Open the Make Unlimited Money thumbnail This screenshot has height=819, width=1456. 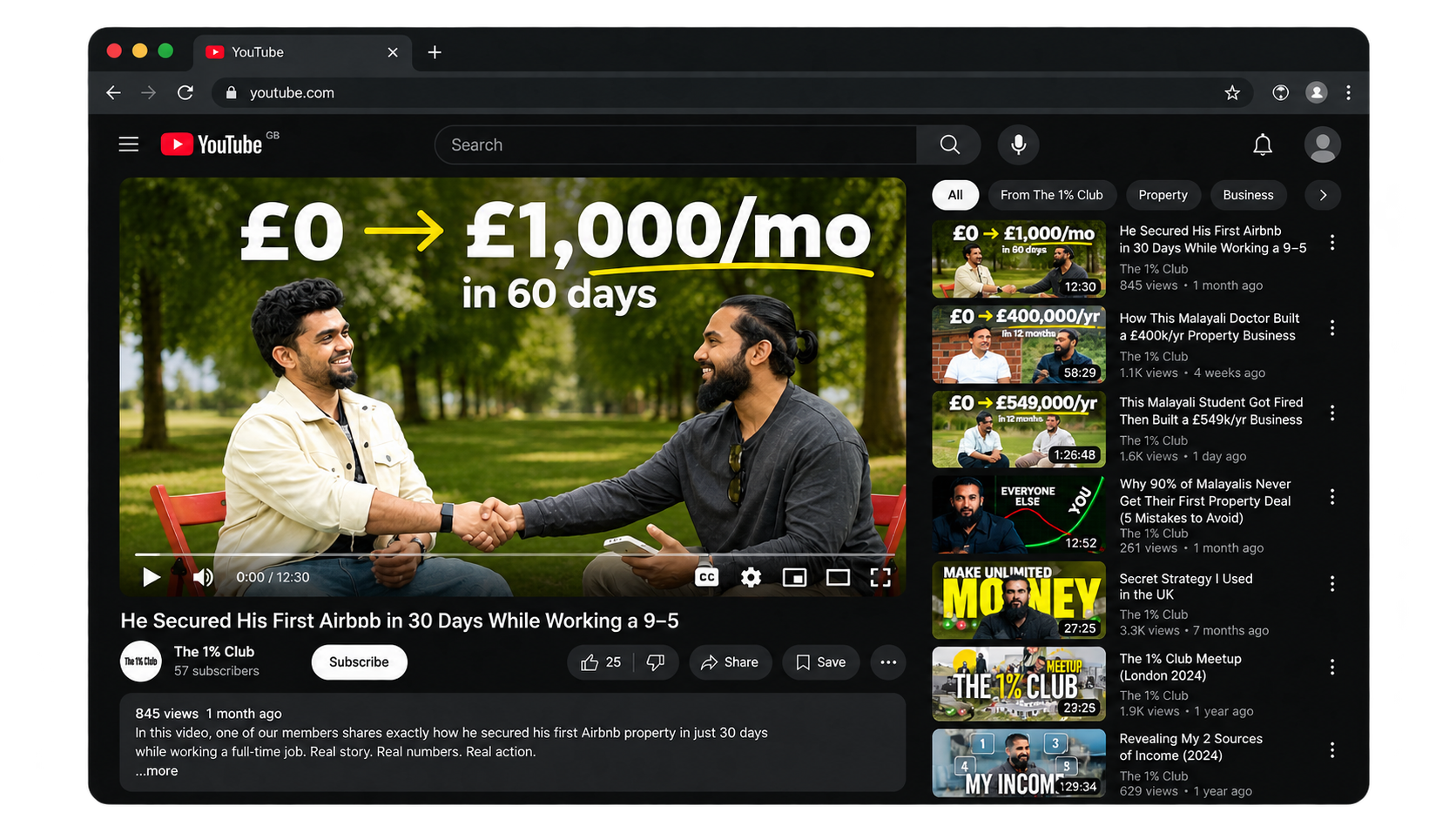coord(1019,601)
